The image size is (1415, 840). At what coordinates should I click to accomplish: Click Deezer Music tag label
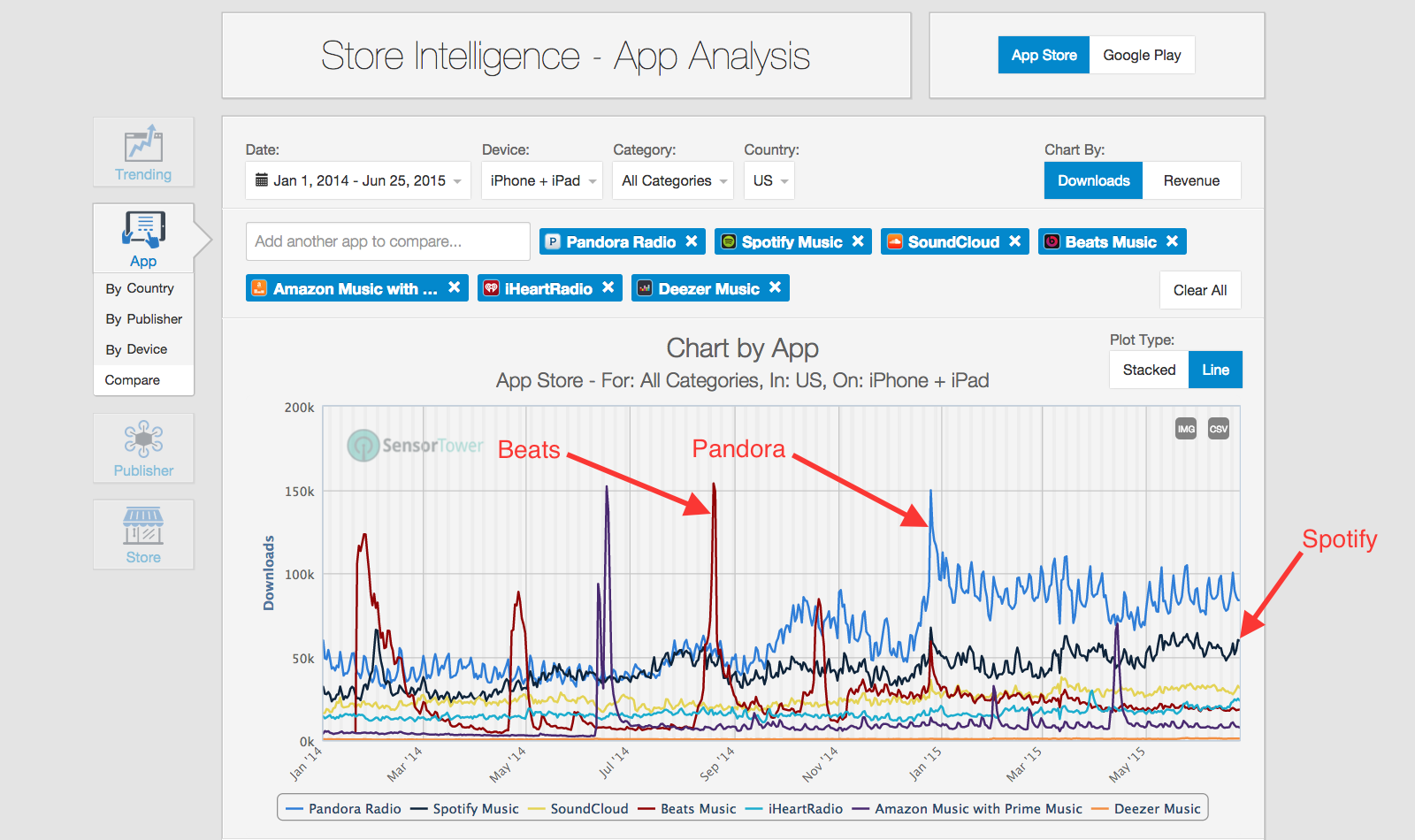[709, 288]
